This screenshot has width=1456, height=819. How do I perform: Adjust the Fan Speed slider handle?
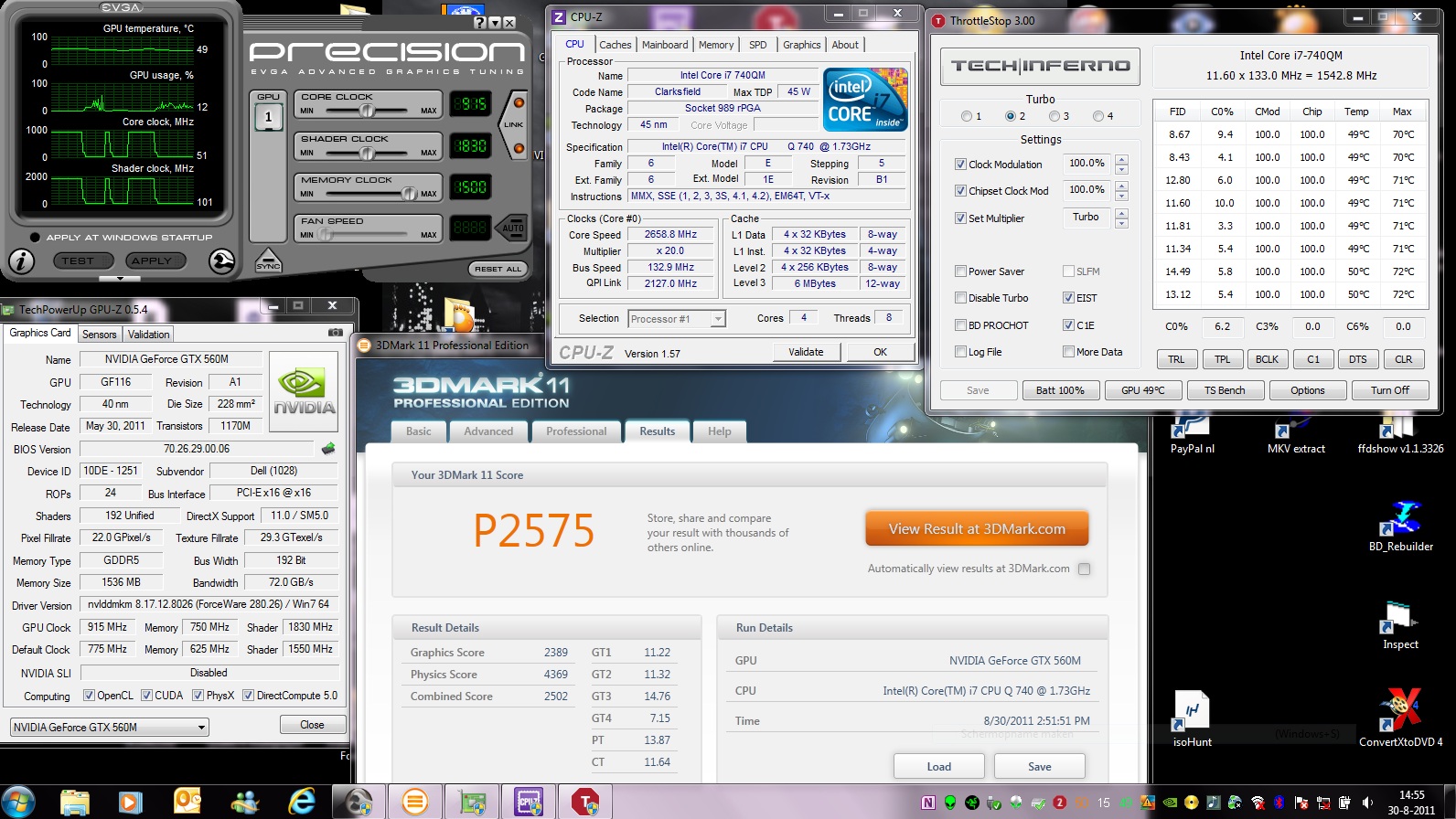pos(326,235)
